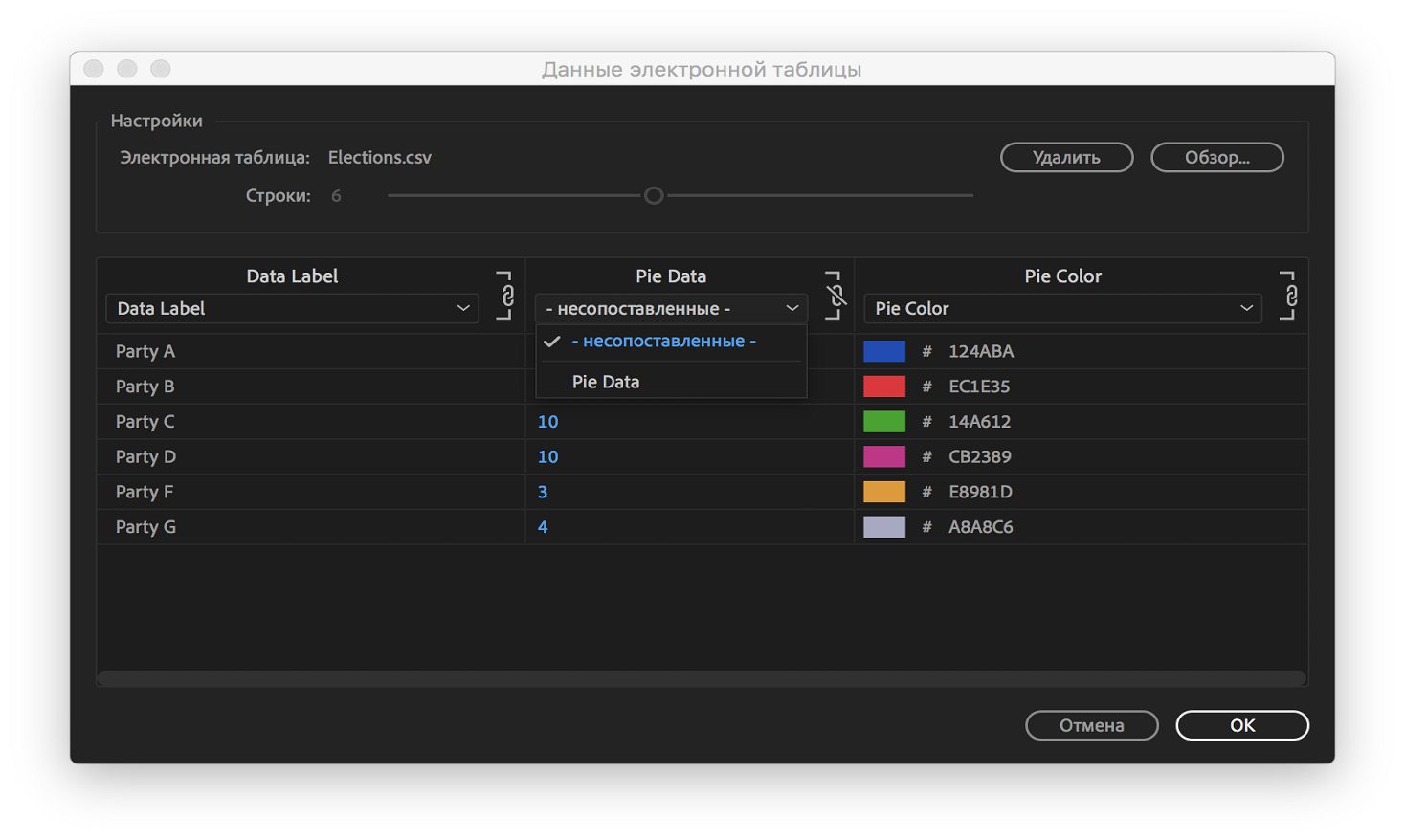Click the Pie Data value 10 for Party C
Viewport: 1405px width, 840px height.
pos(547,422)
